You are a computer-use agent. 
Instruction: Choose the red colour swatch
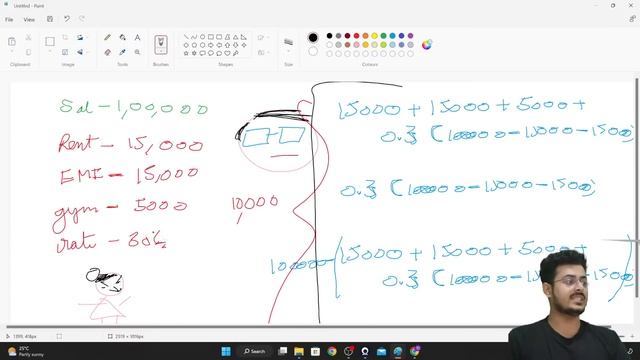click(x=356, y=36)
